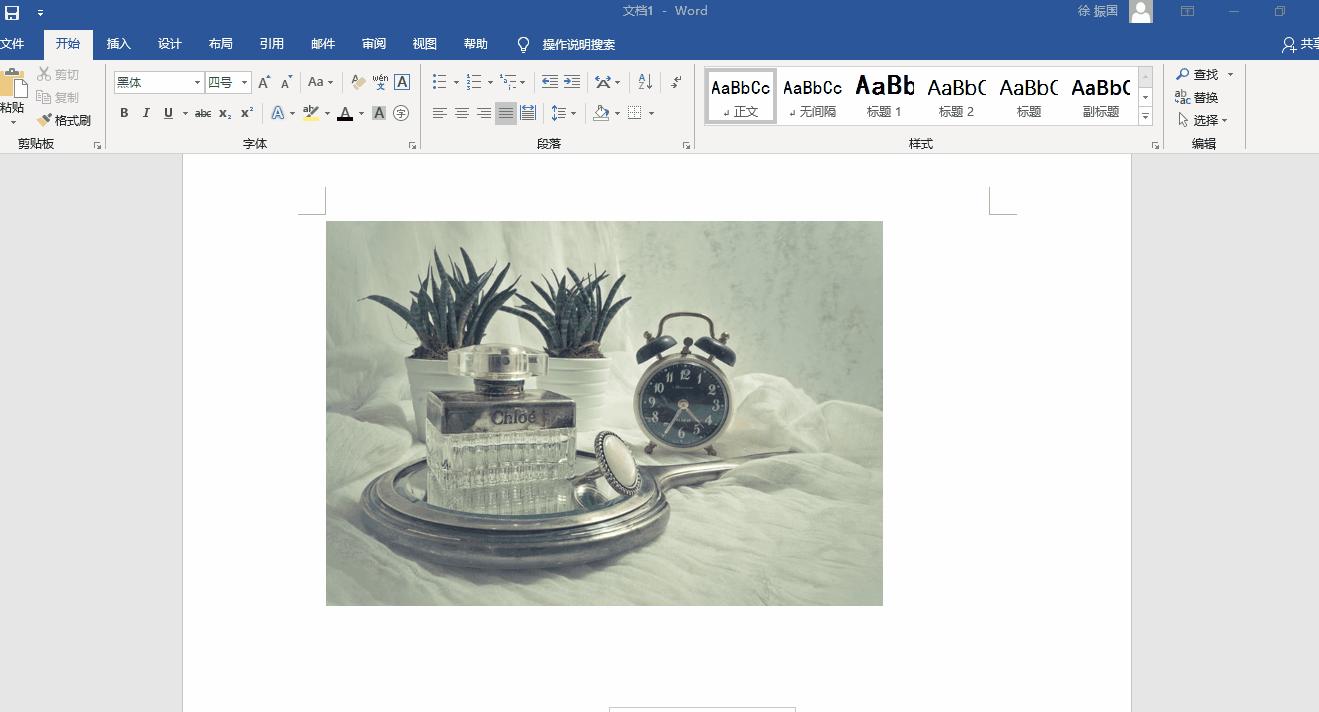Image resolution: width=1319 pixels, height=712 pixels.
Task: Click the 查找 find button
Action: pos(1197,75)
